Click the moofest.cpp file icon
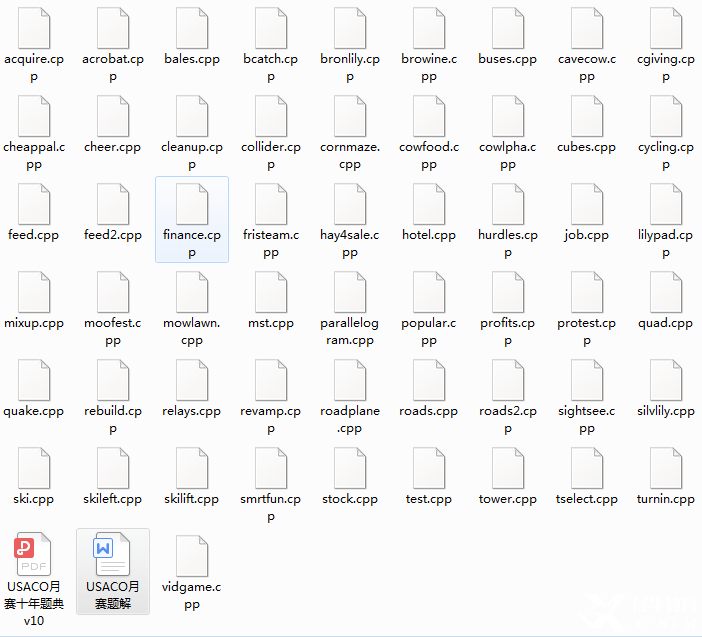This screenshot has height=637, width=702. [112, 292]
